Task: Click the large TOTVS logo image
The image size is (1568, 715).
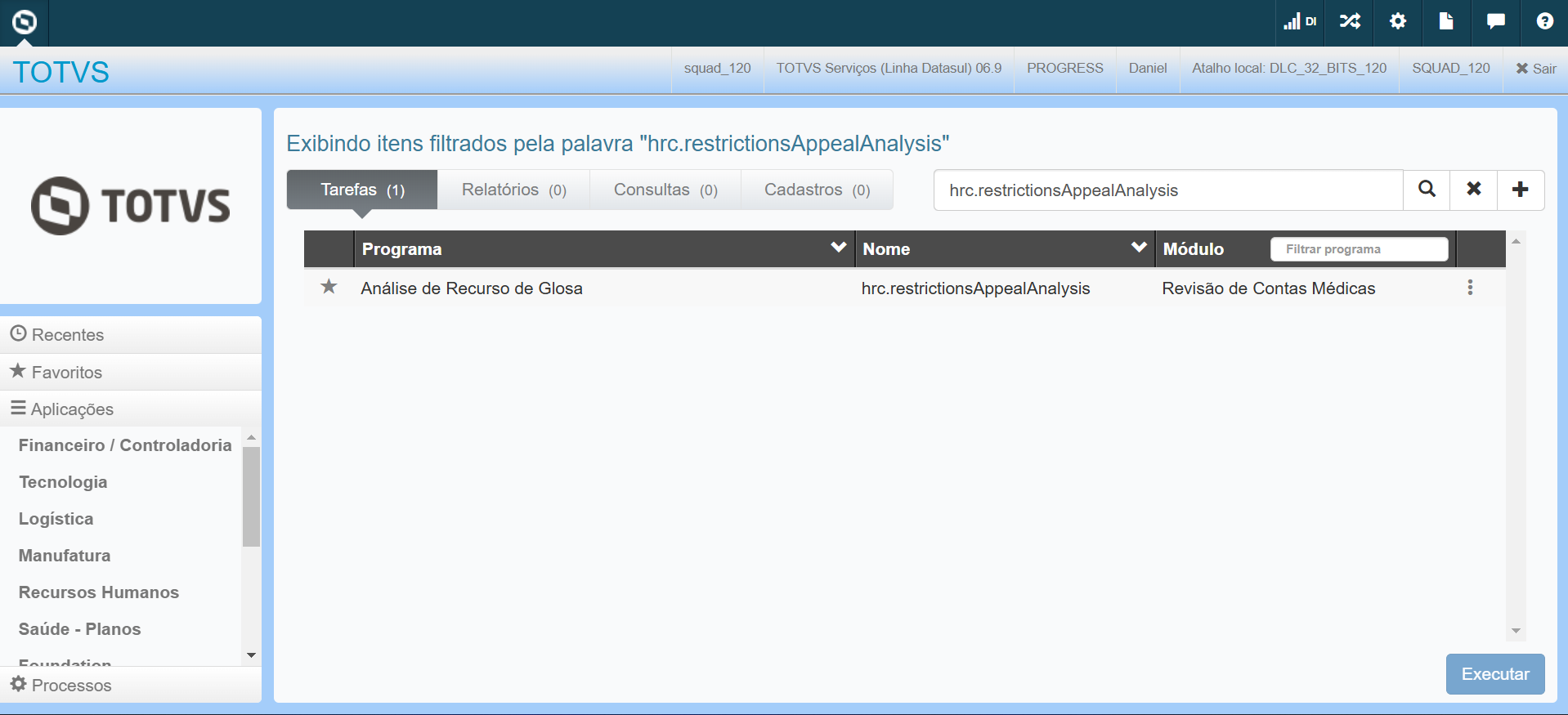Action: tap(131, 205)
